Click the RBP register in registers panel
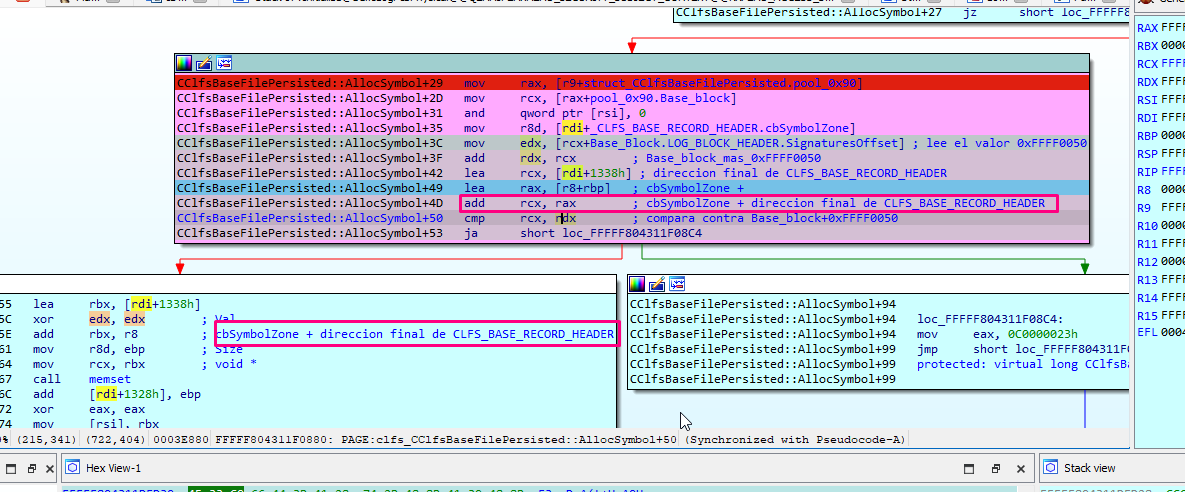Viewport: 1185px width, 492px height. (x=1148, y=135)
